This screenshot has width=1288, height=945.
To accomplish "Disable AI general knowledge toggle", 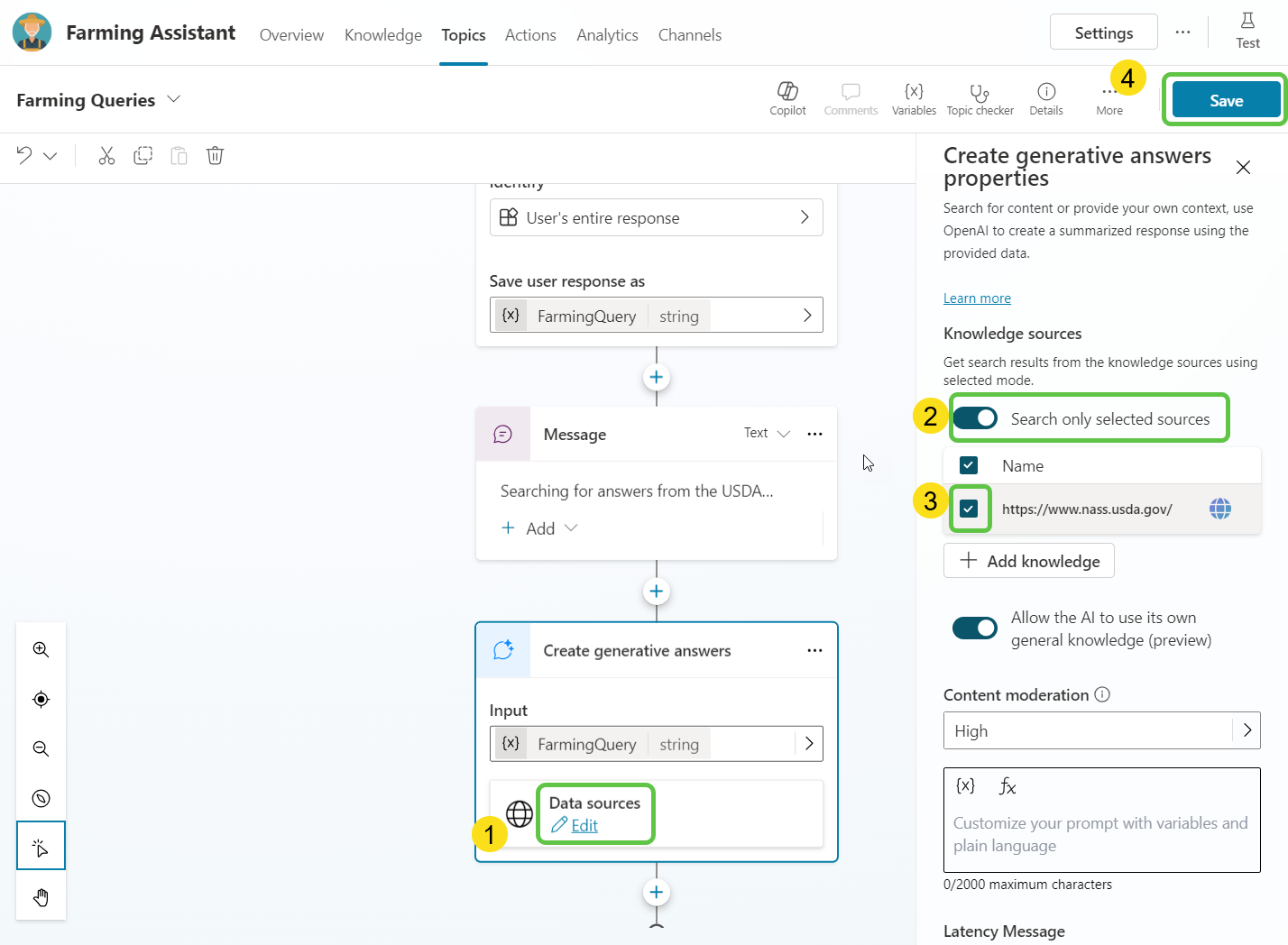I will click(x=975, y=628).
